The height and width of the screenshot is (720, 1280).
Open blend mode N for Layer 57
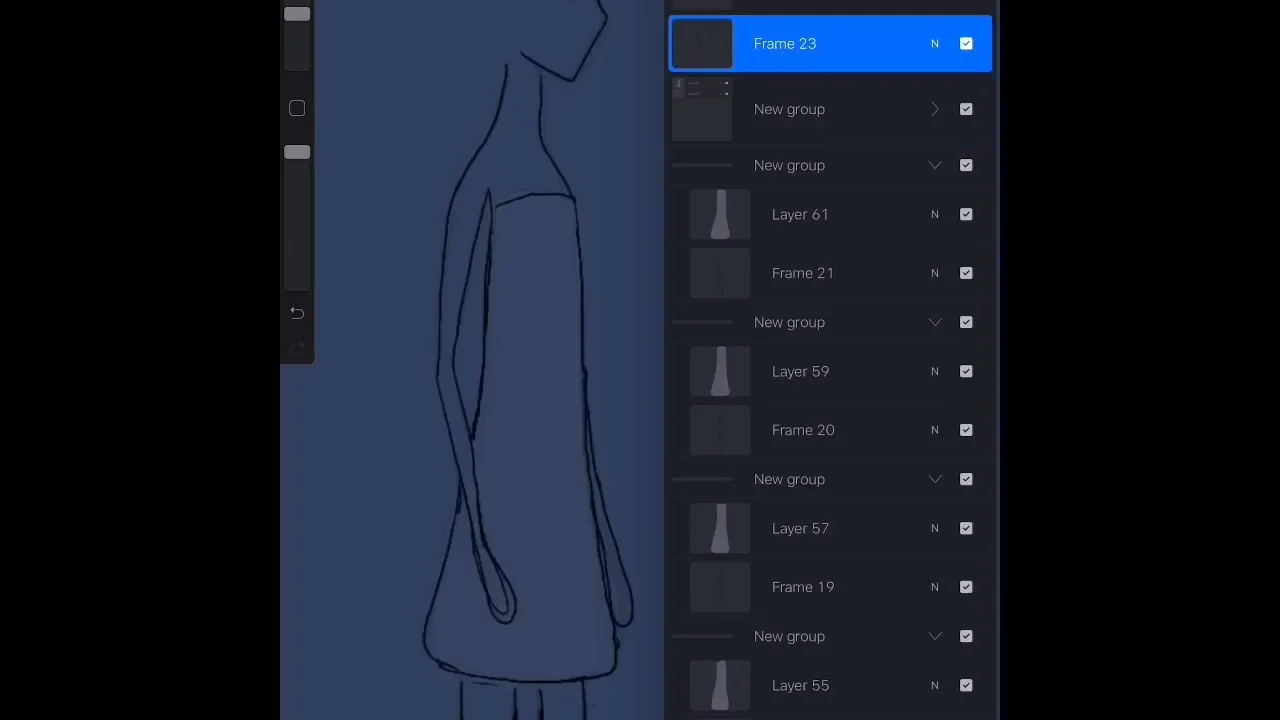[x=935, y=528]
